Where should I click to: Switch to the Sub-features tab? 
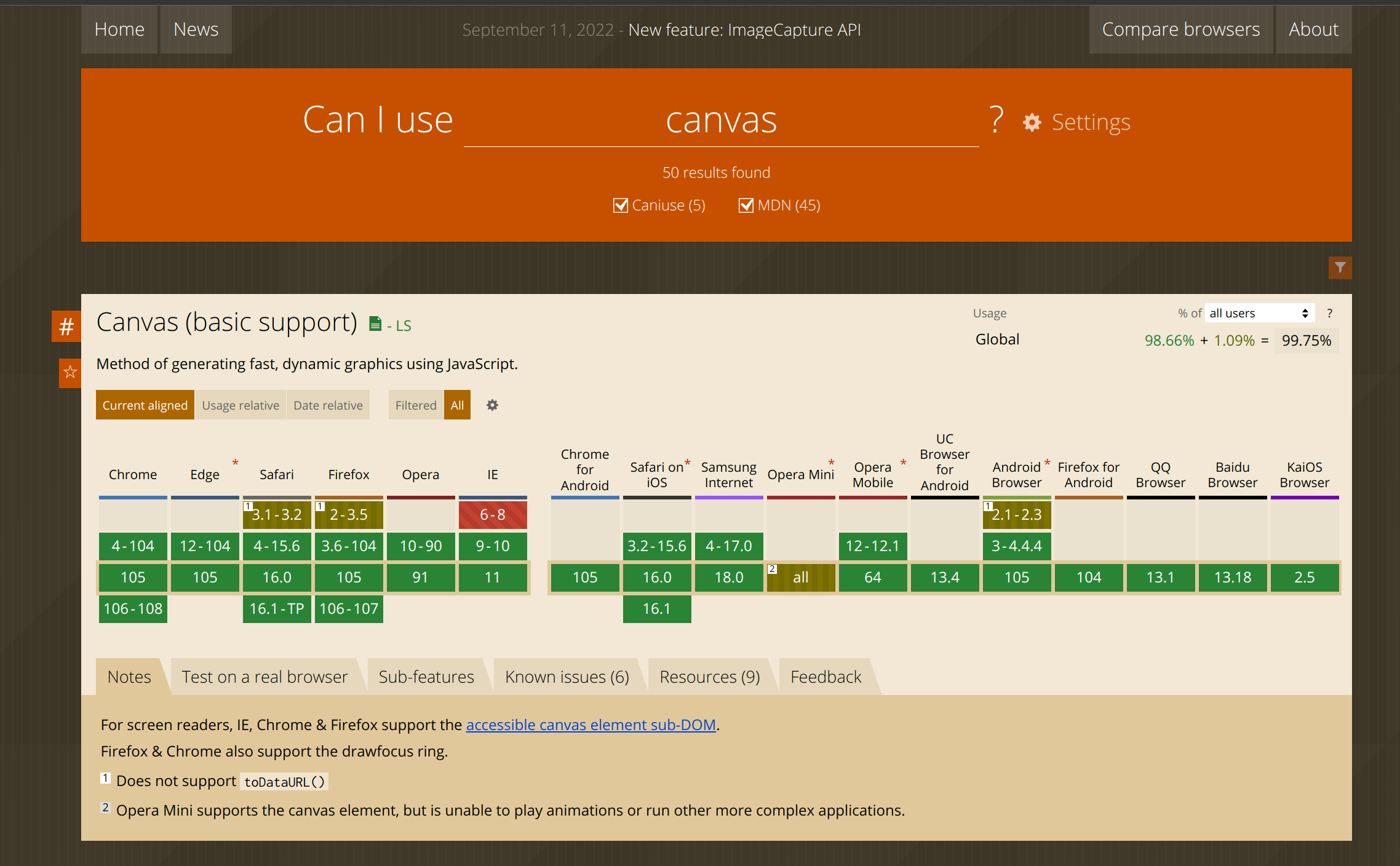tap(426, 677)
